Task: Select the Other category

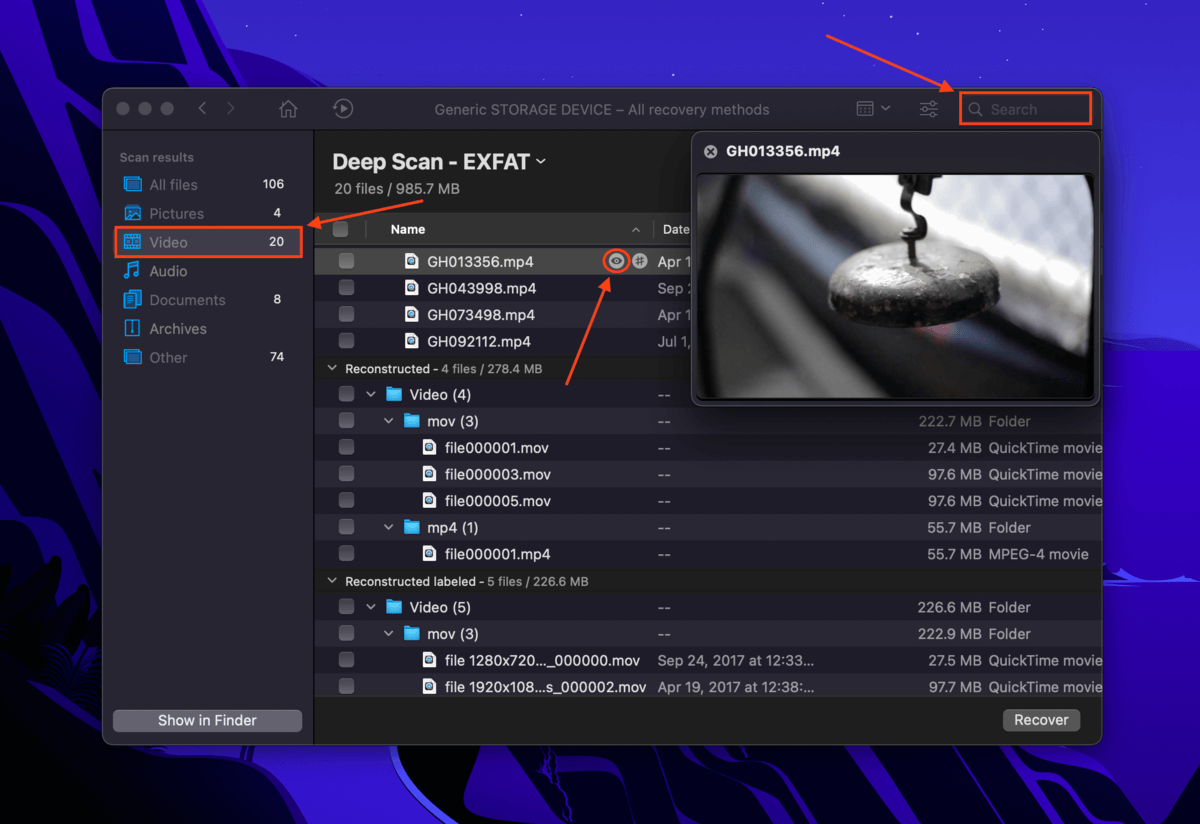Action: 208,357
